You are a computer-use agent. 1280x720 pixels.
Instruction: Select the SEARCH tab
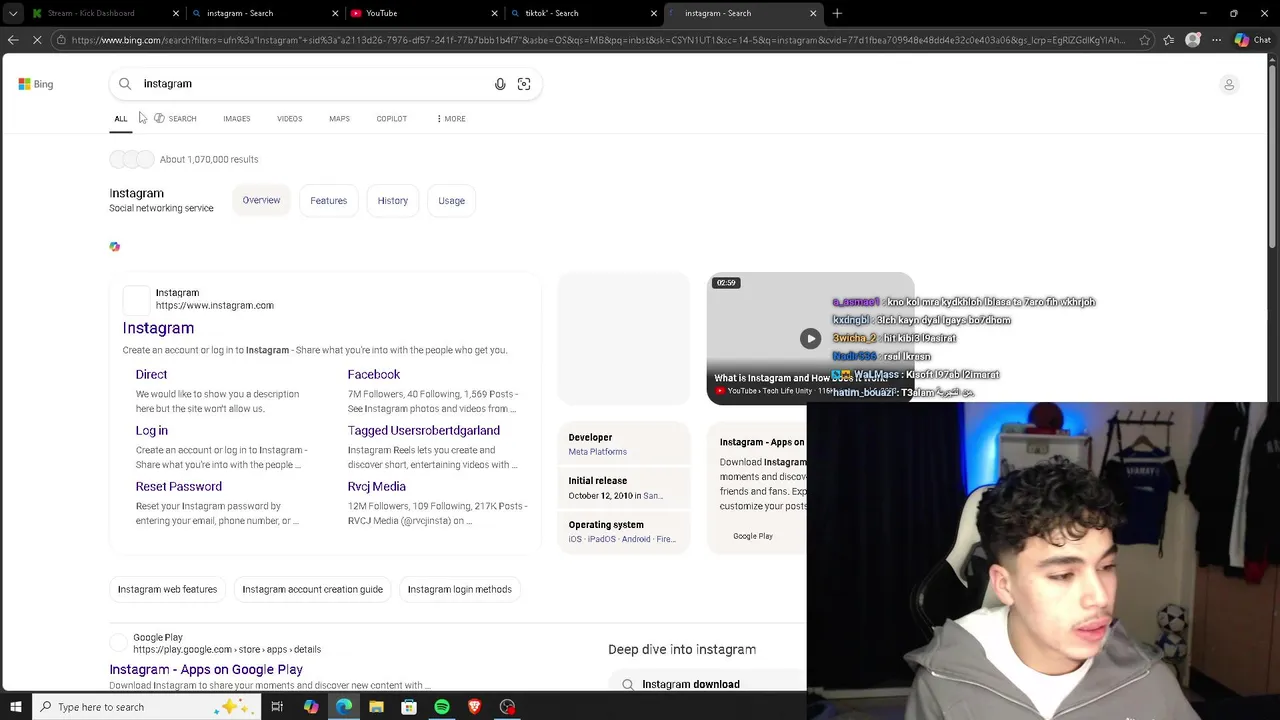click(x=175, y=119)
